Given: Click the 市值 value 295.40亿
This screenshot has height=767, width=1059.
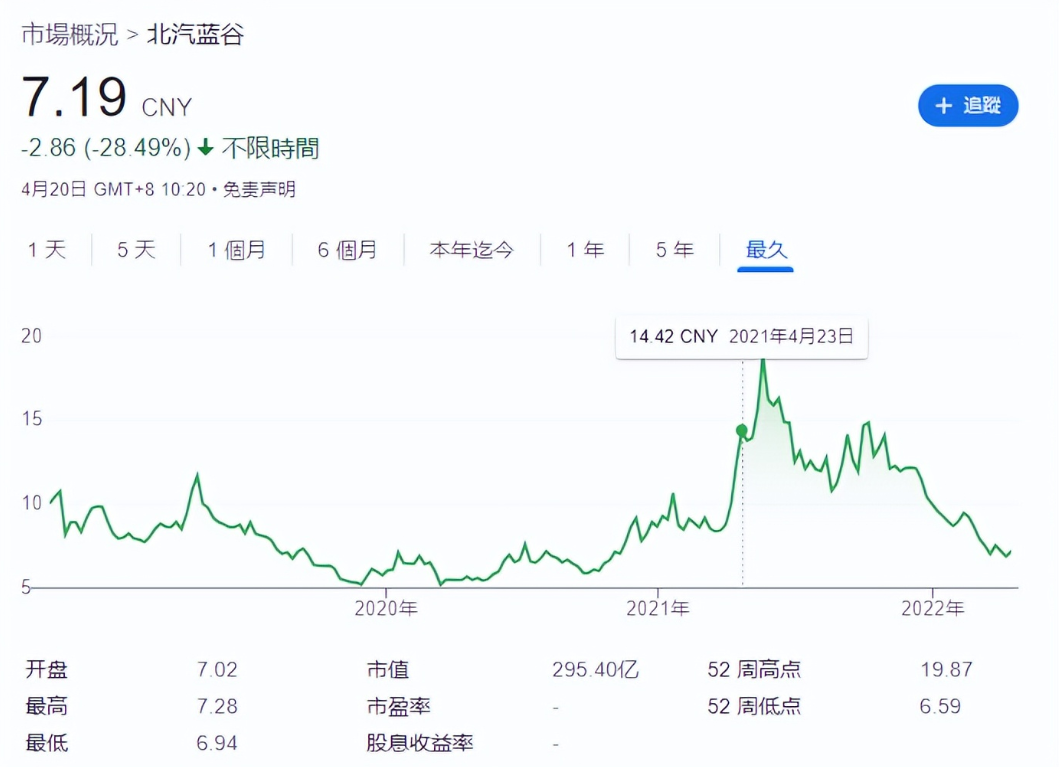Looking at the screenshot, I should 595,669.
